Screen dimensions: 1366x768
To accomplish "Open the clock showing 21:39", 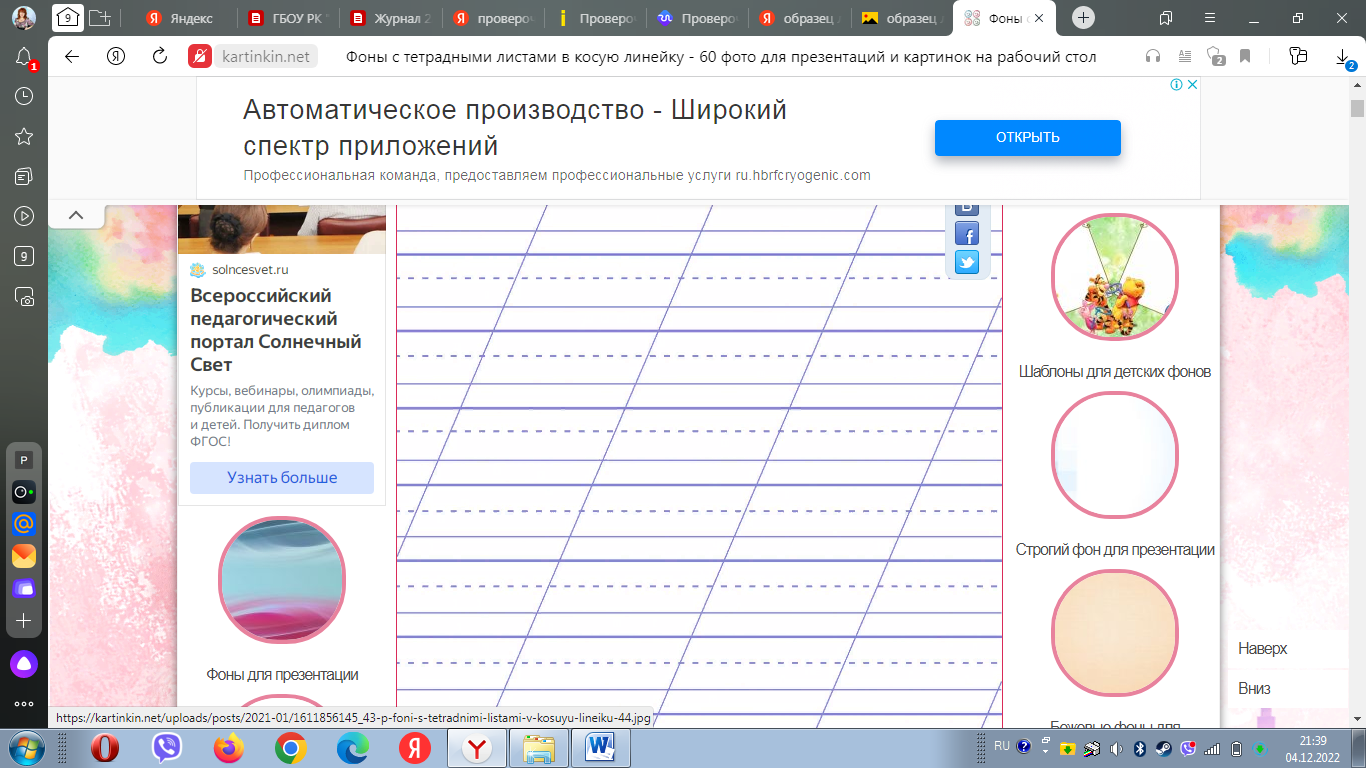I will click(1313, 747).
